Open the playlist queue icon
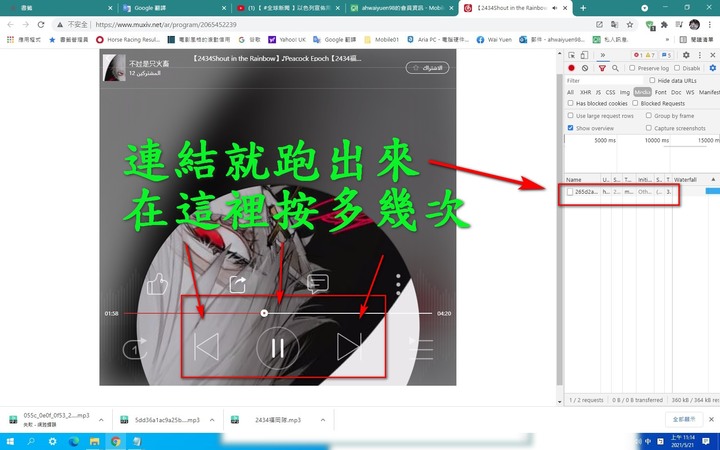 (x=421, y=349)
